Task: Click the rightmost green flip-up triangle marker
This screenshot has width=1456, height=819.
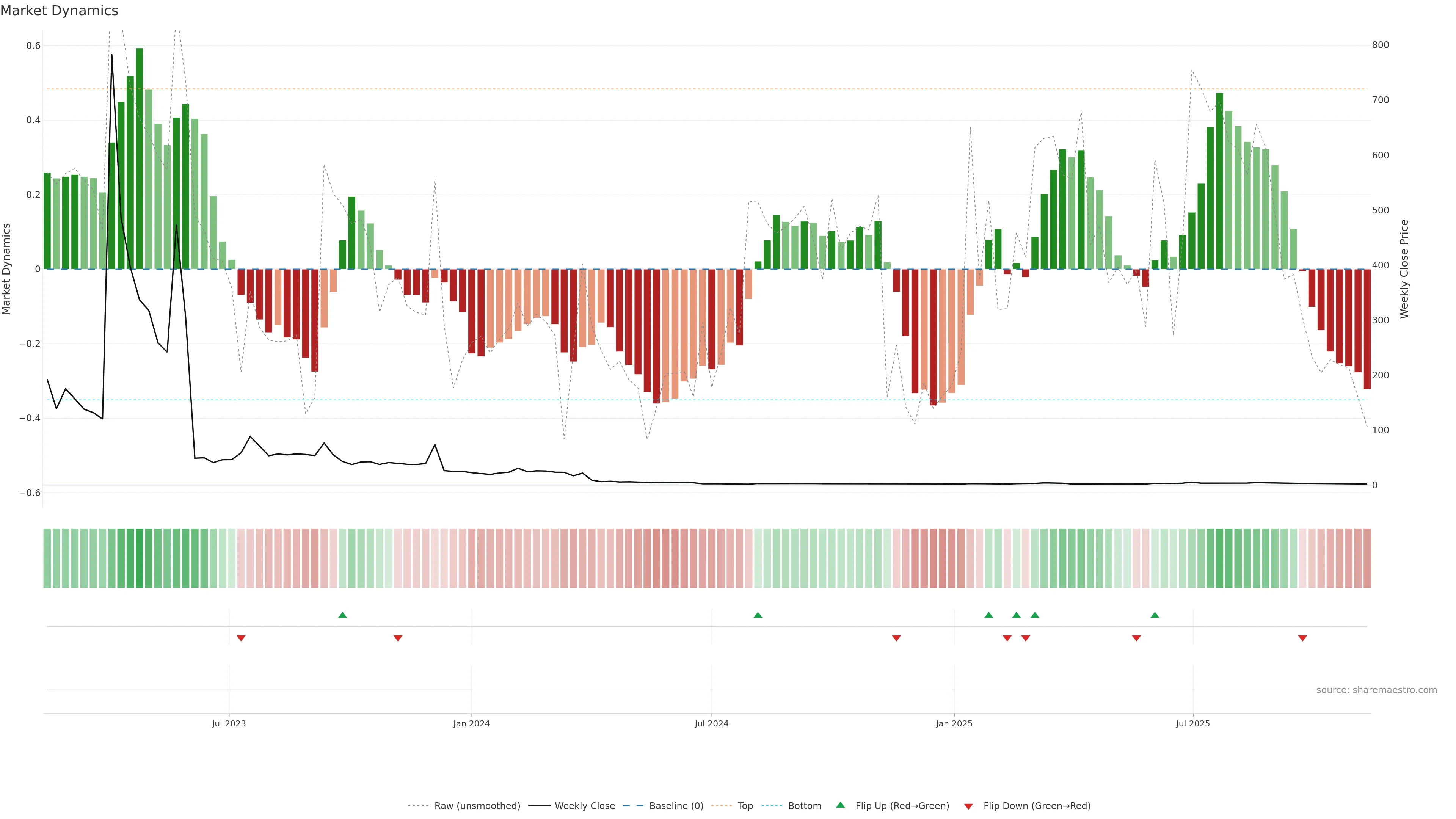Action: point(1155,615)
